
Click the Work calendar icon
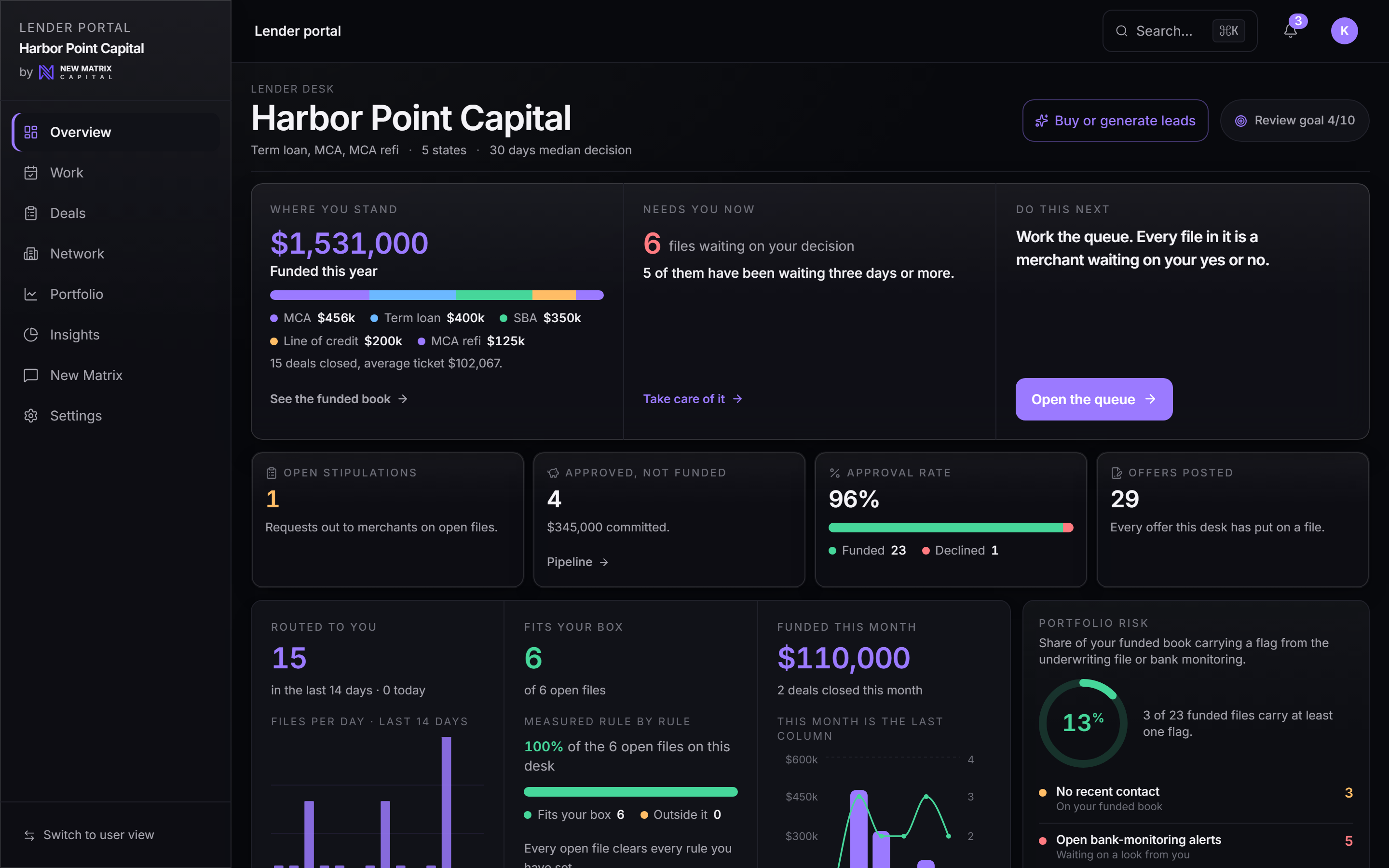31,173
